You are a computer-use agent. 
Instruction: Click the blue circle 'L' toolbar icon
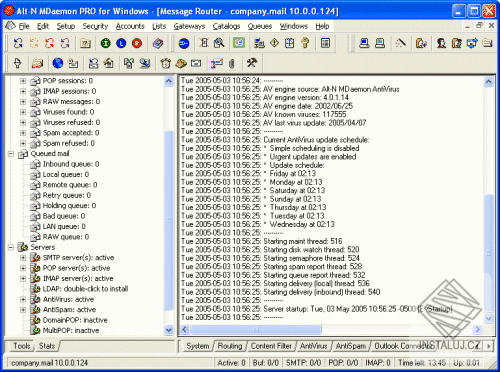pyautogui.click(x=121, y=43)
